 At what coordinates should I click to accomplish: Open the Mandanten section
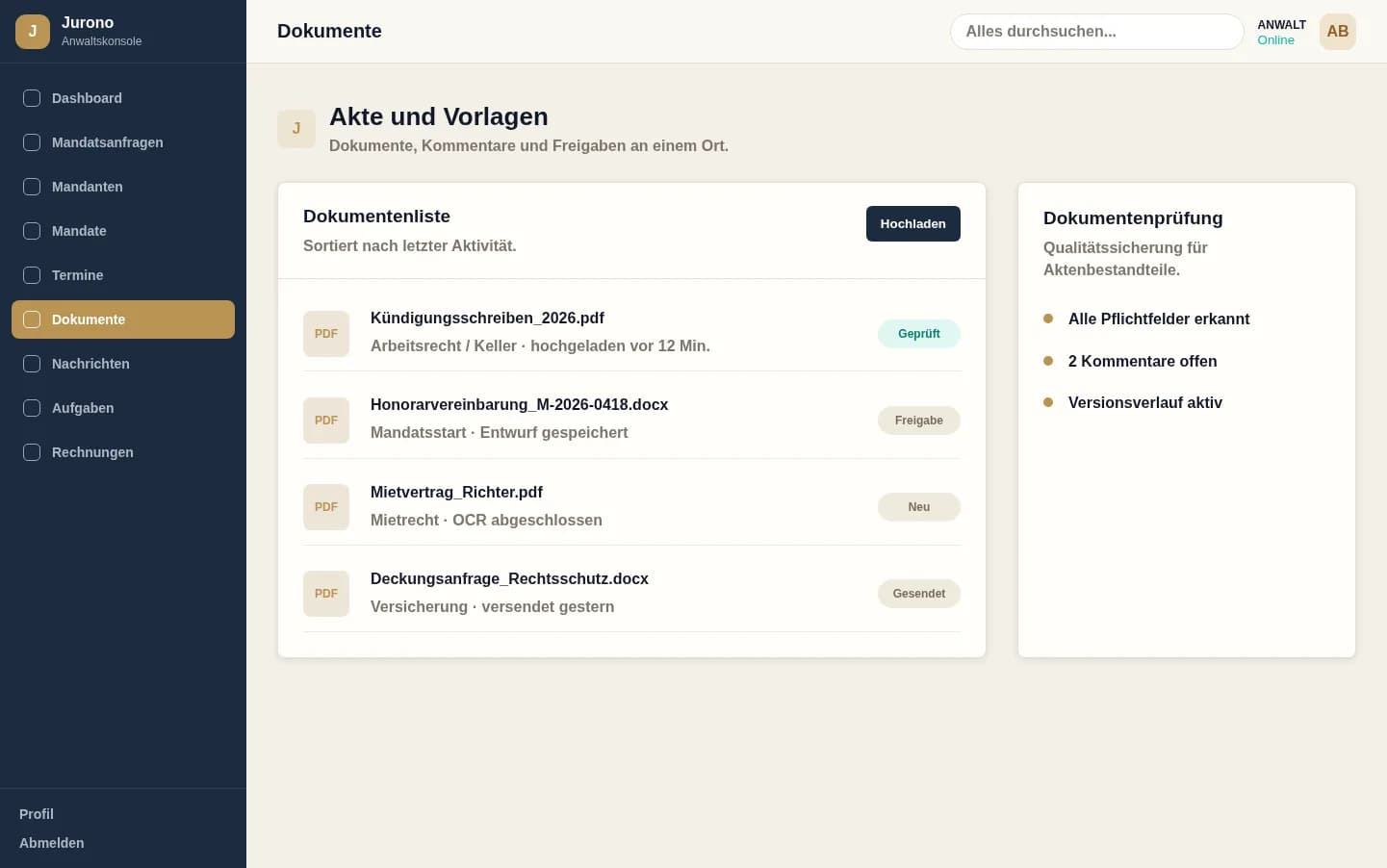coord(123,187)
